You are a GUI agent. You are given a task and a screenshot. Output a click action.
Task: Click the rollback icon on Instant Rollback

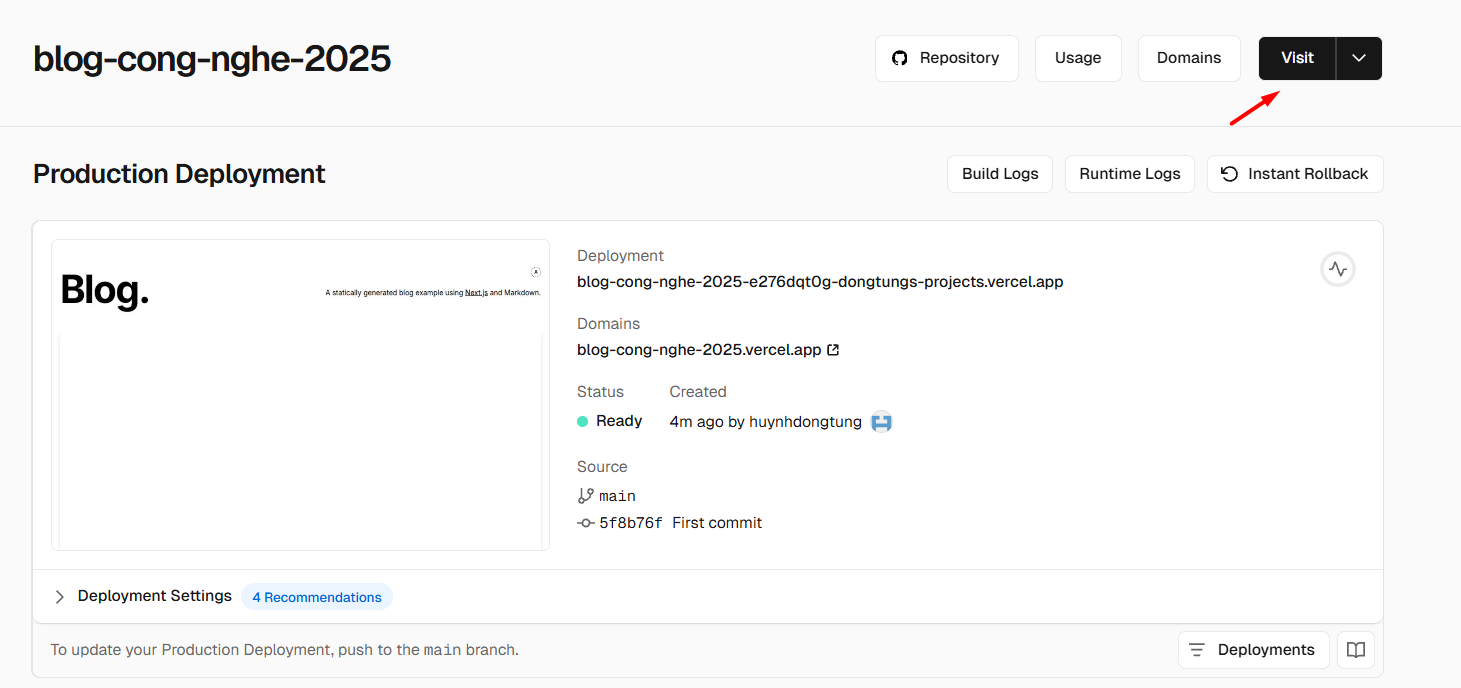click(x=1228, y=173)
